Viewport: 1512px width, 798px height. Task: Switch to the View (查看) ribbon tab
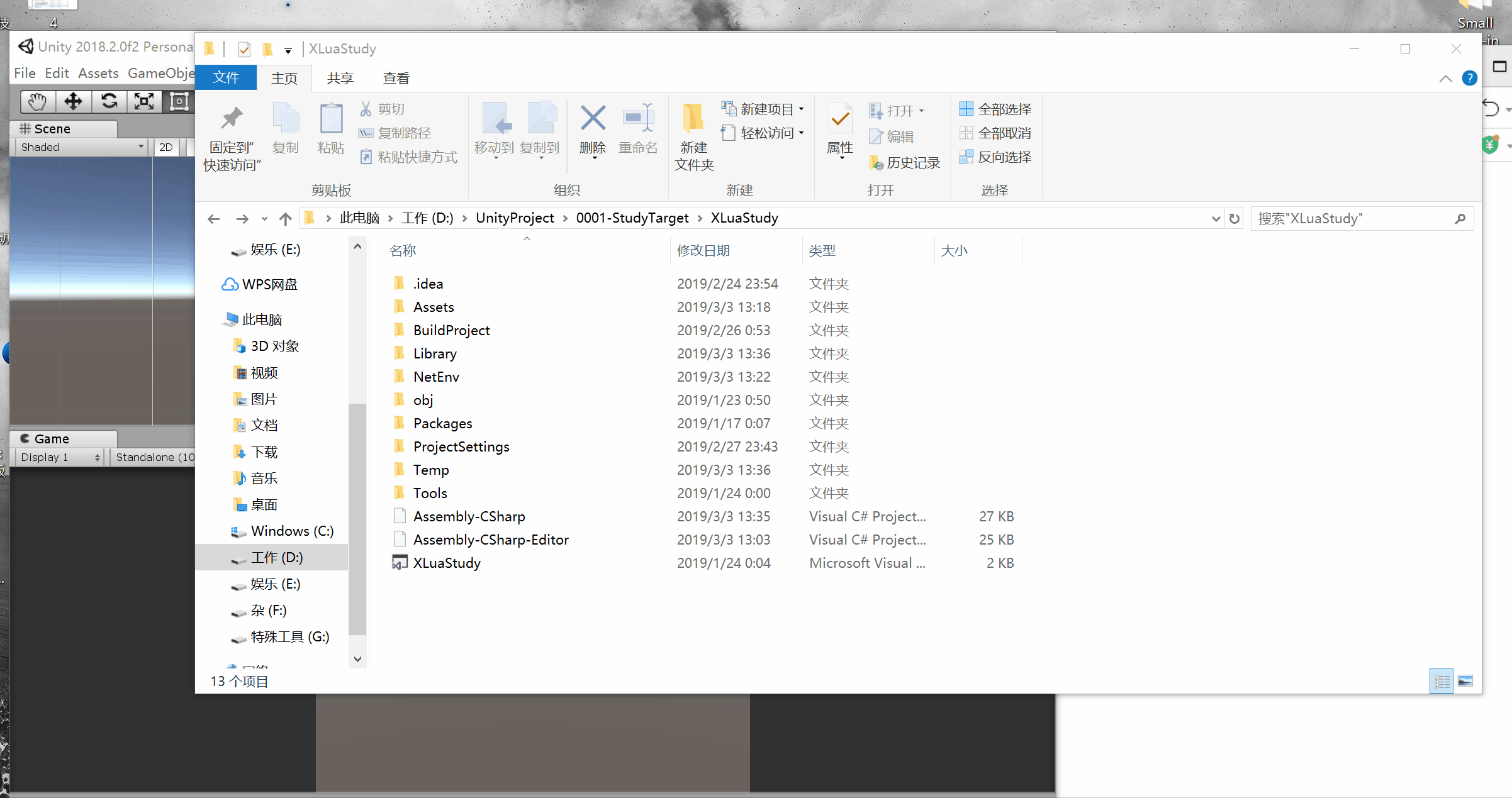[x=396, y=78]
